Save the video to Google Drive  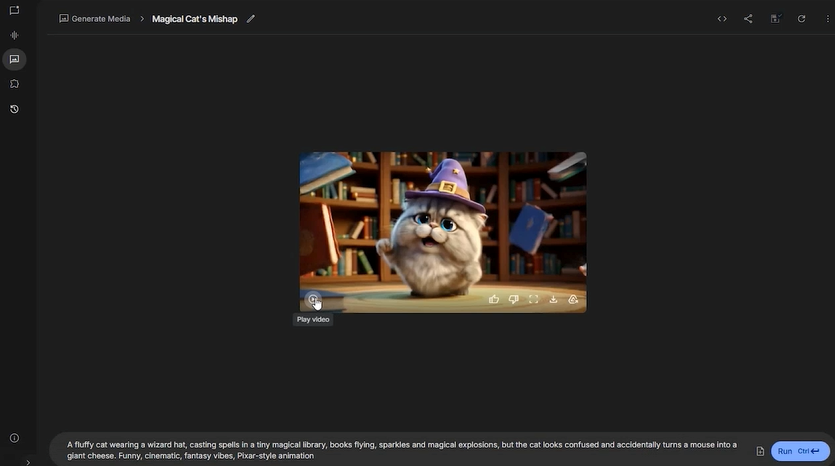pyautogui.click(x=573, y=299)
